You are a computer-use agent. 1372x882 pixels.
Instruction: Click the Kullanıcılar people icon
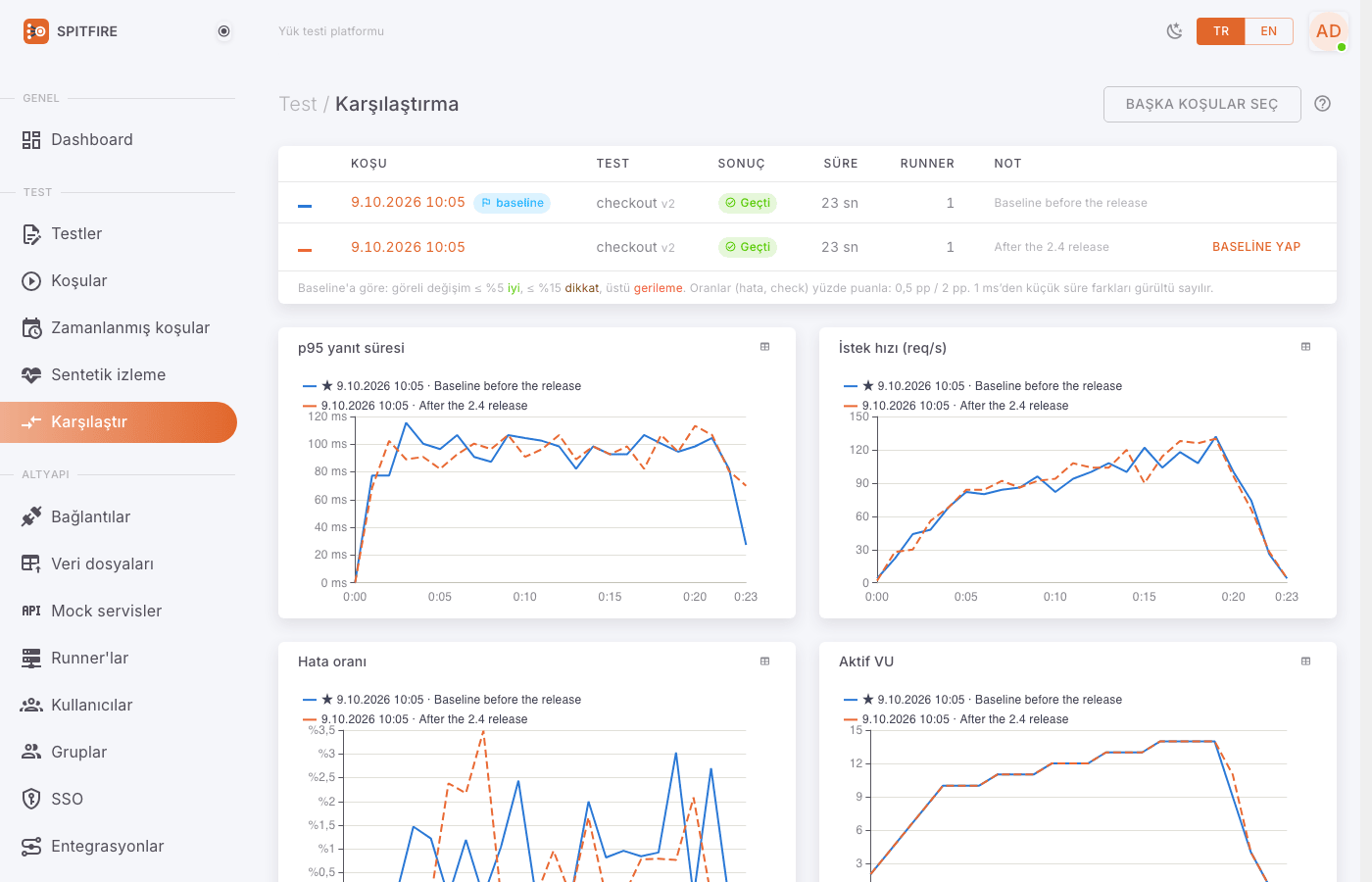coord(31,705)
